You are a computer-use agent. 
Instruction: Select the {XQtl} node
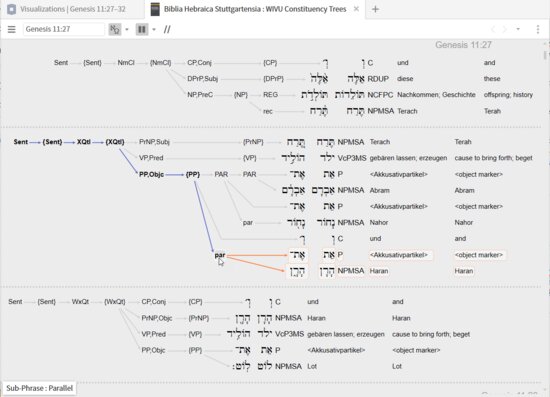pos(115,142)
